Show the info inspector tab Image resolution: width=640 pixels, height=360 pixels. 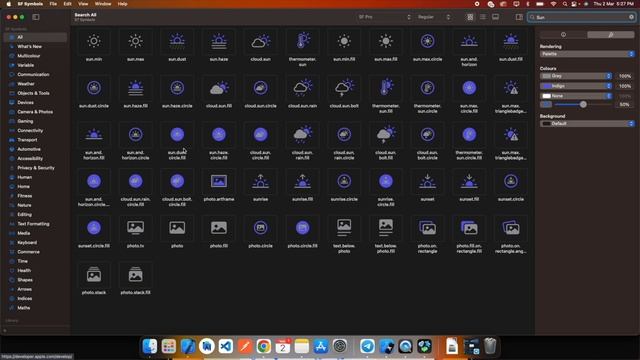click(x=563, y=35)
